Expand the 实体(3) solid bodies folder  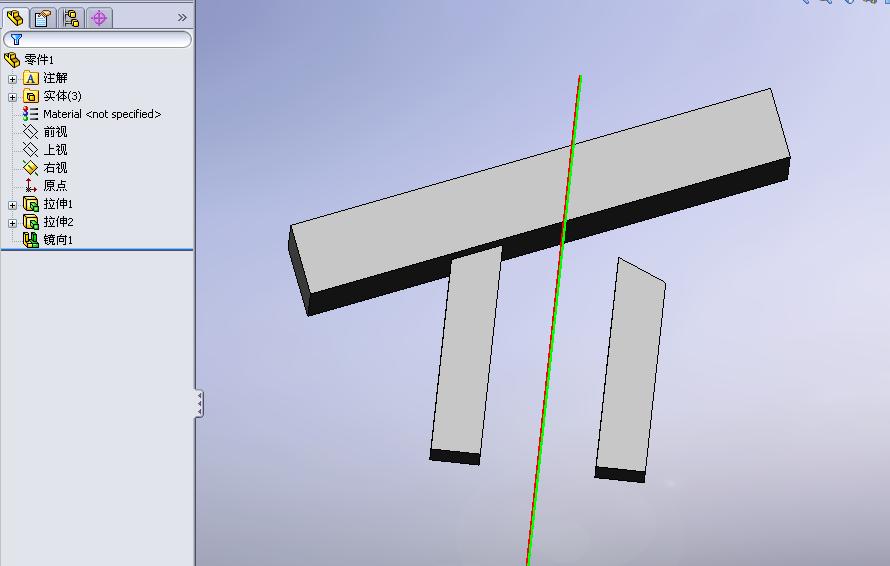(12, 97)
